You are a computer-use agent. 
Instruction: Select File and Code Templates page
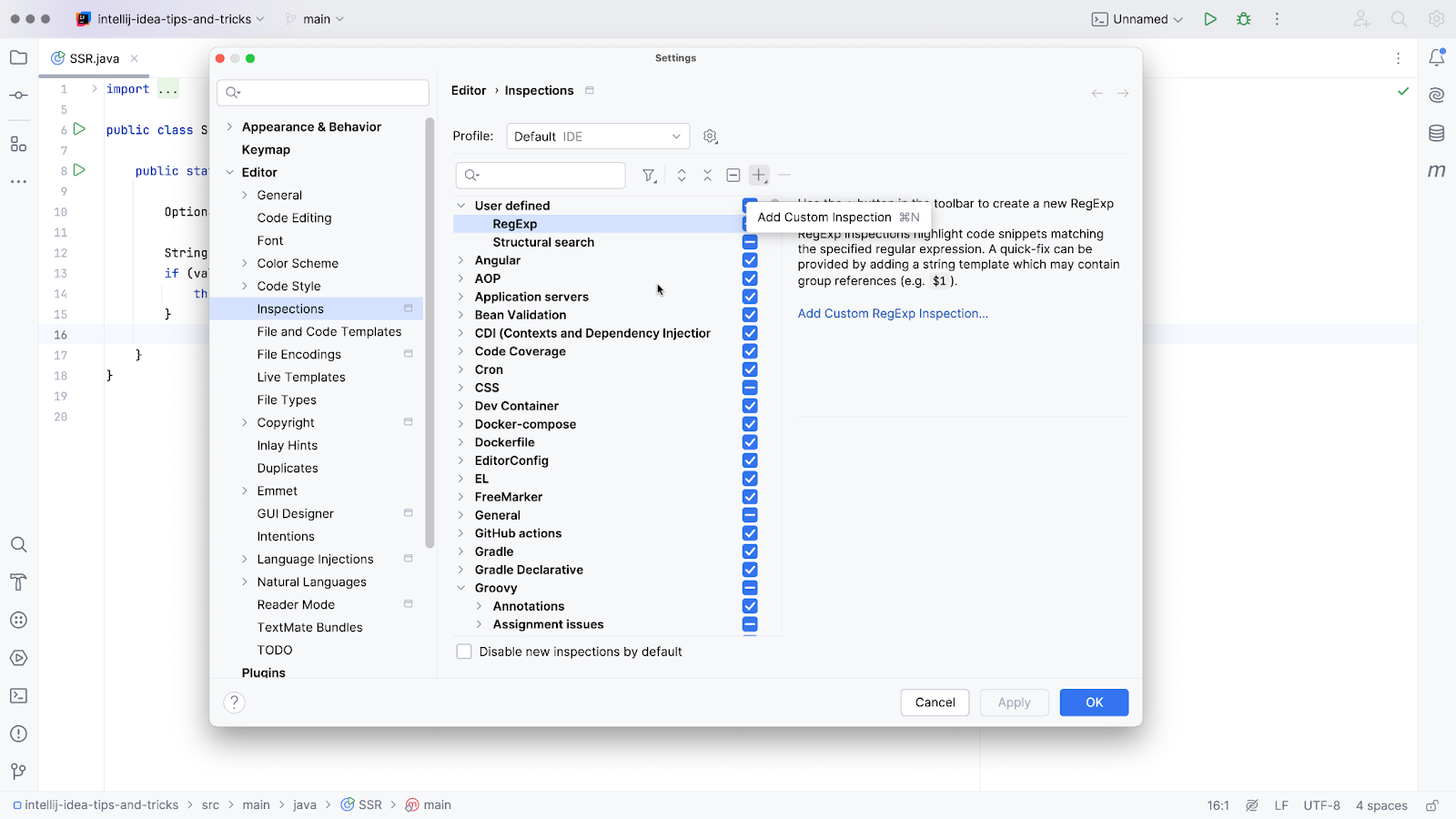click(x=329, y=331)
